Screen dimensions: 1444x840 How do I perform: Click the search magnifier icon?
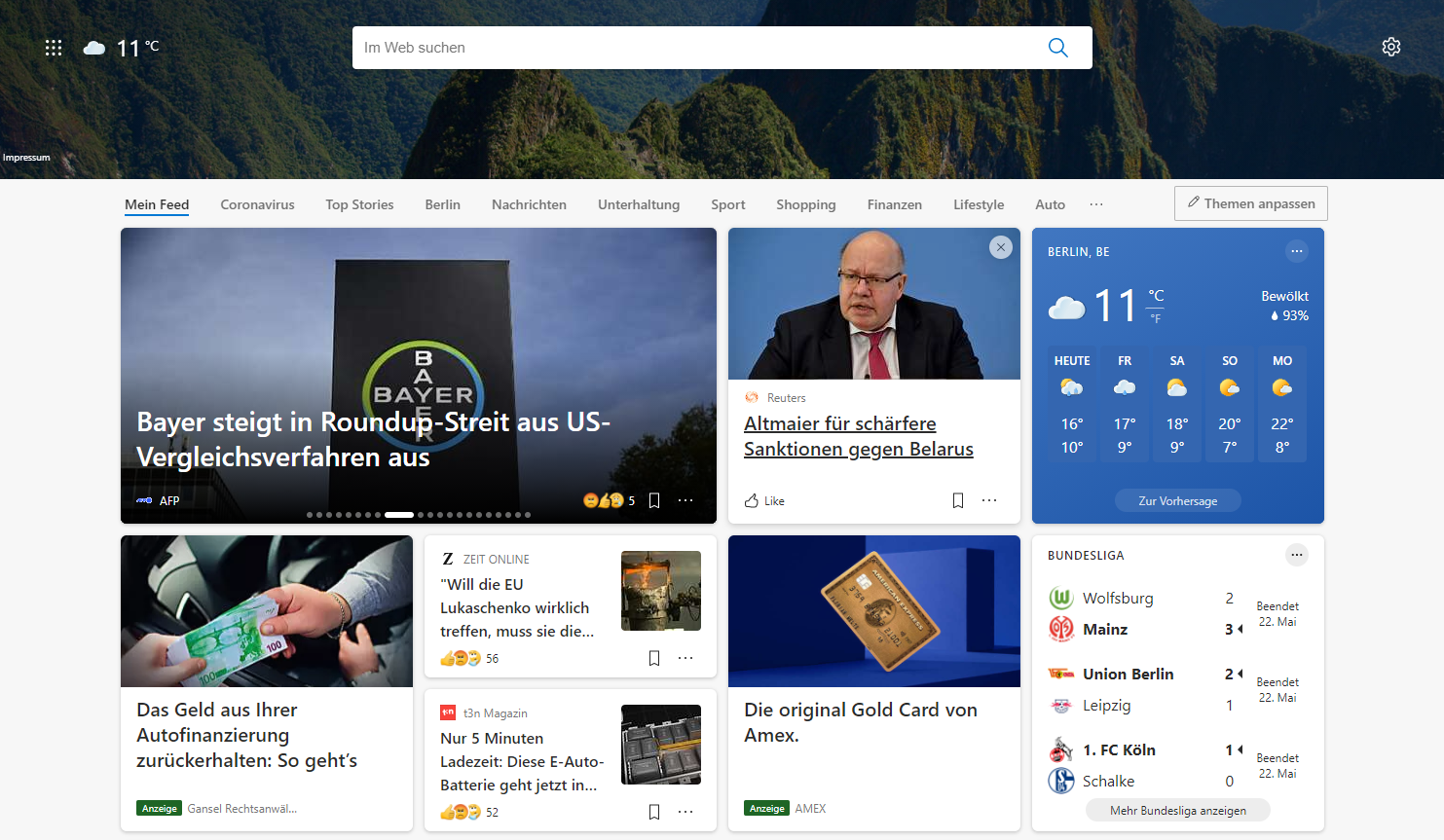click(x=1058, y=48)
